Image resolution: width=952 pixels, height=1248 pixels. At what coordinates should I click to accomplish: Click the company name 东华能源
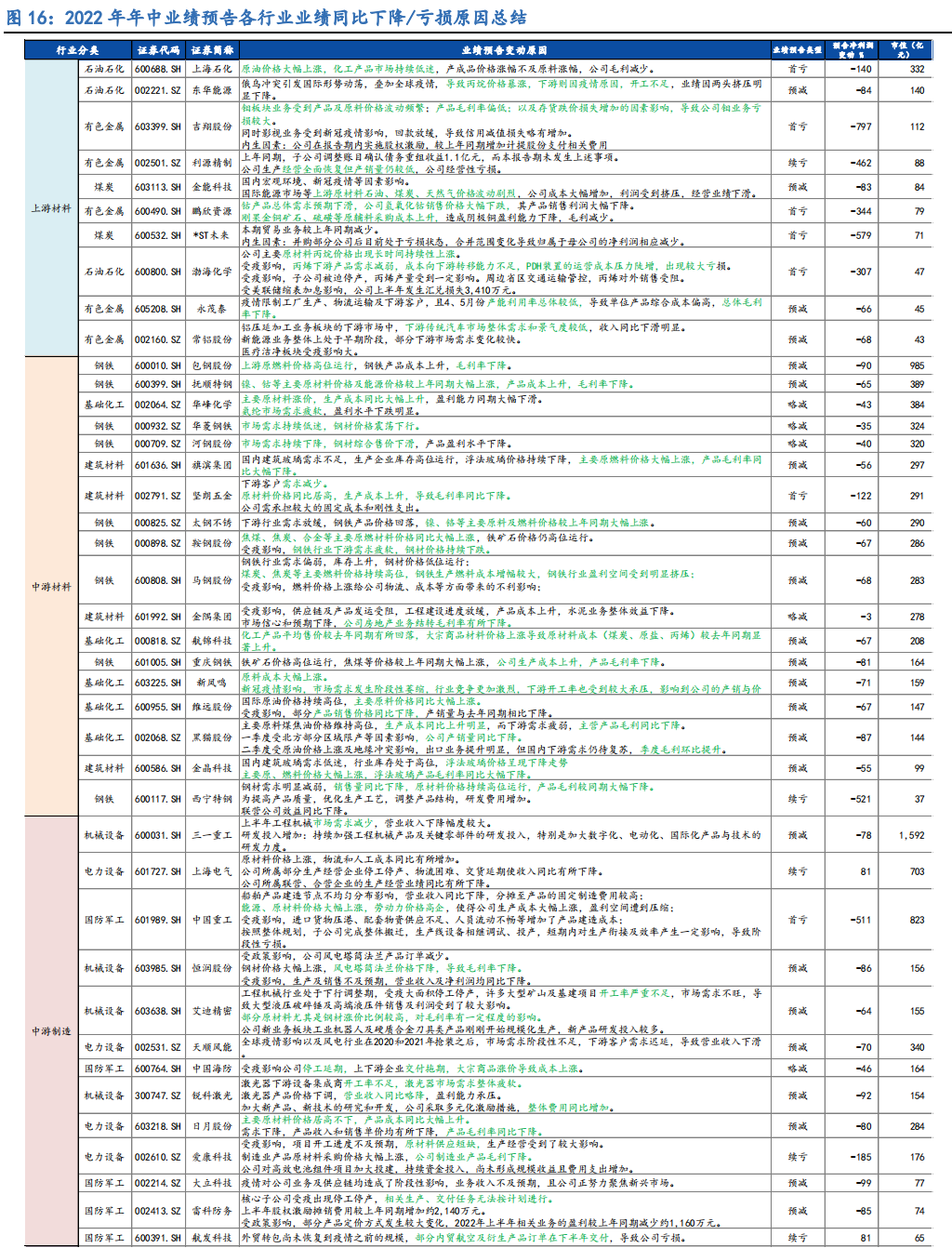click(x=212, y=90)
